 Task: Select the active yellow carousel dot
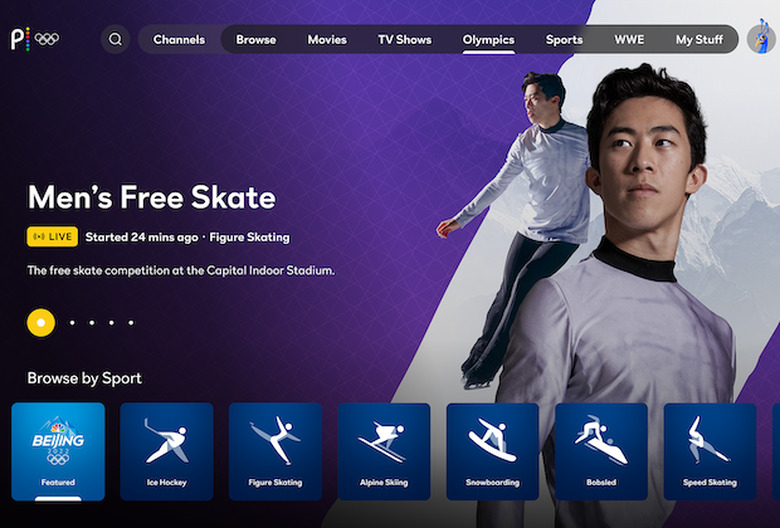[41, 322]
